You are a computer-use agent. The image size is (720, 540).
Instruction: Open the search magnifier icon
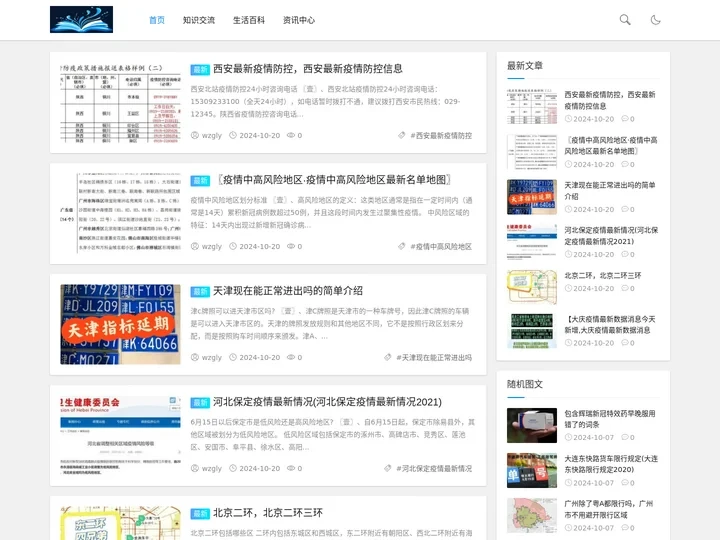[x=624, y=20]
